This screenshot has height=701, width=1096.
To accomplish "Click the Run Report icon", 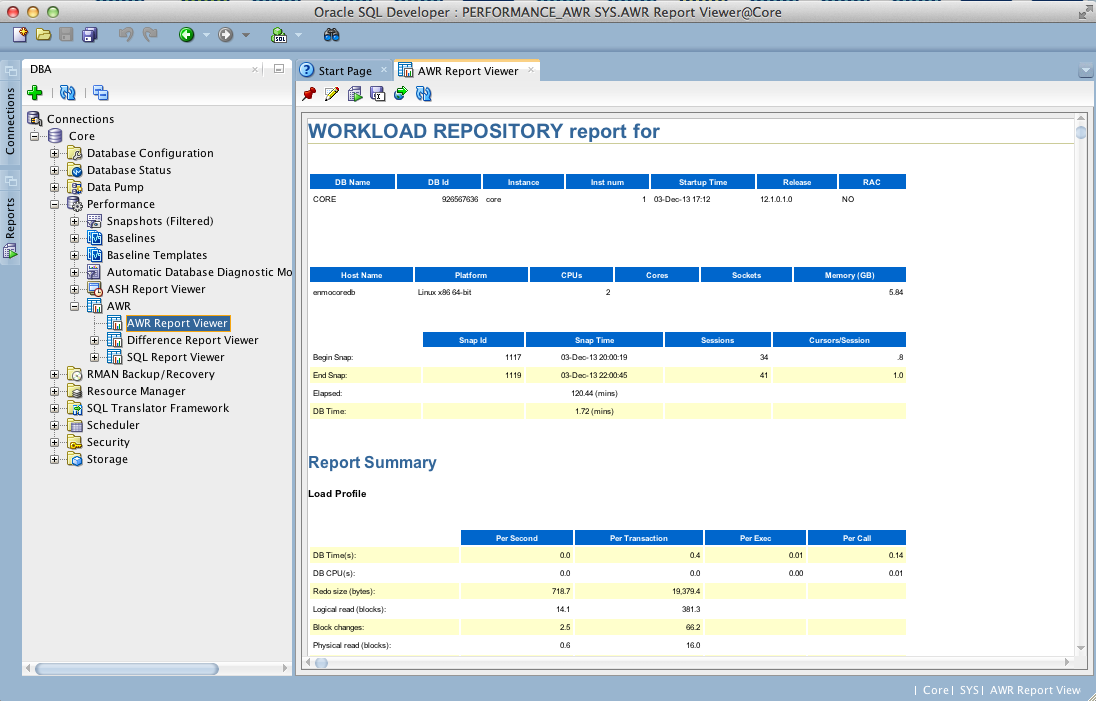I will [355, 93].
